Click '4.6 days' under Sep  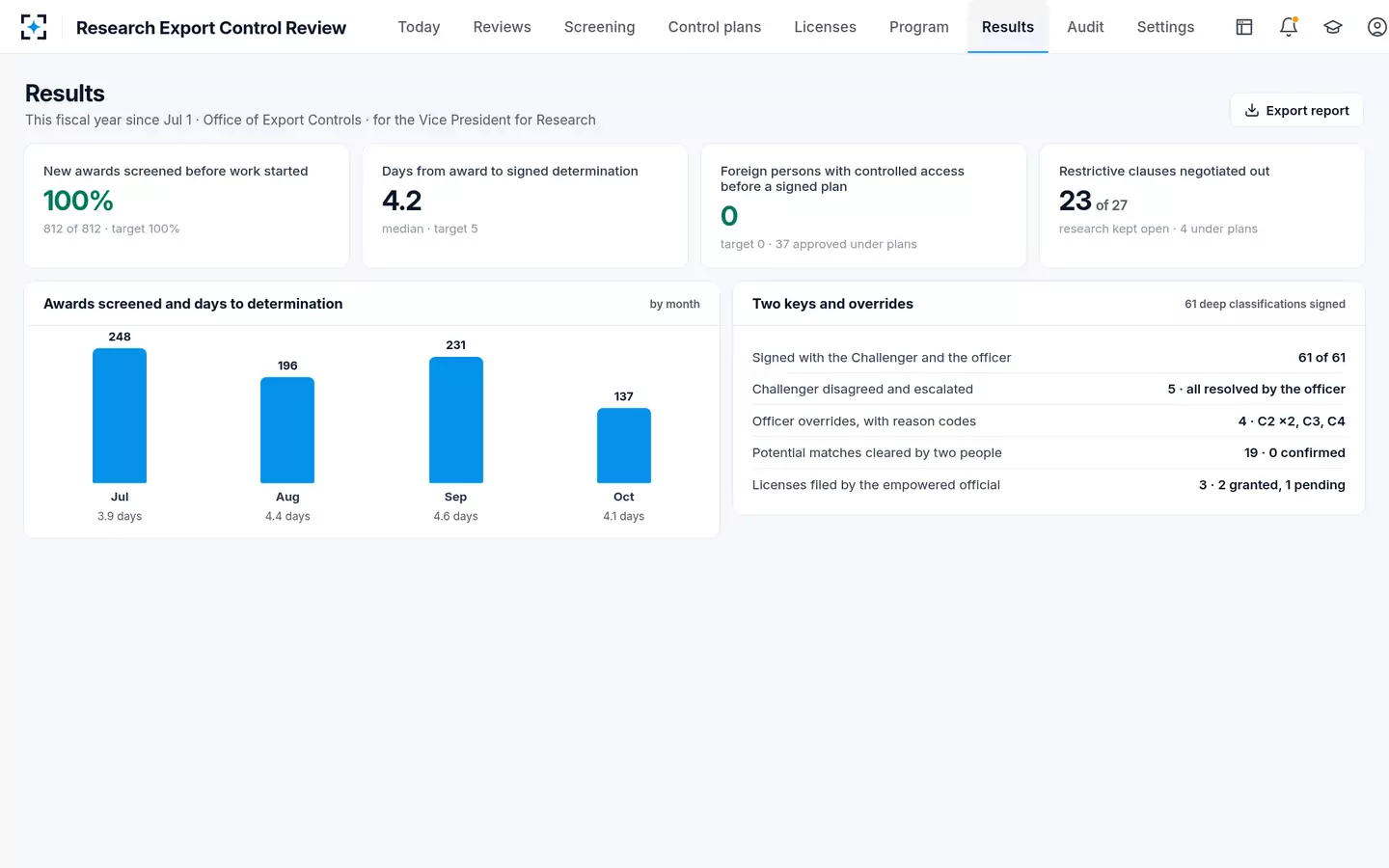tap(456, 516)
